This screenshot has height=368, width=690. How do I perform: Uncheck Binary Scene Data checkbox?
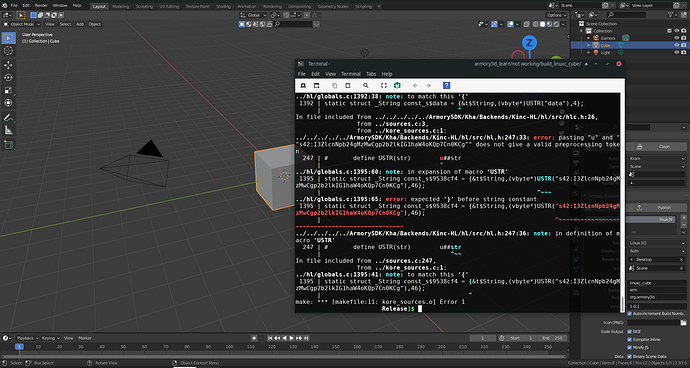coord(629,356)
